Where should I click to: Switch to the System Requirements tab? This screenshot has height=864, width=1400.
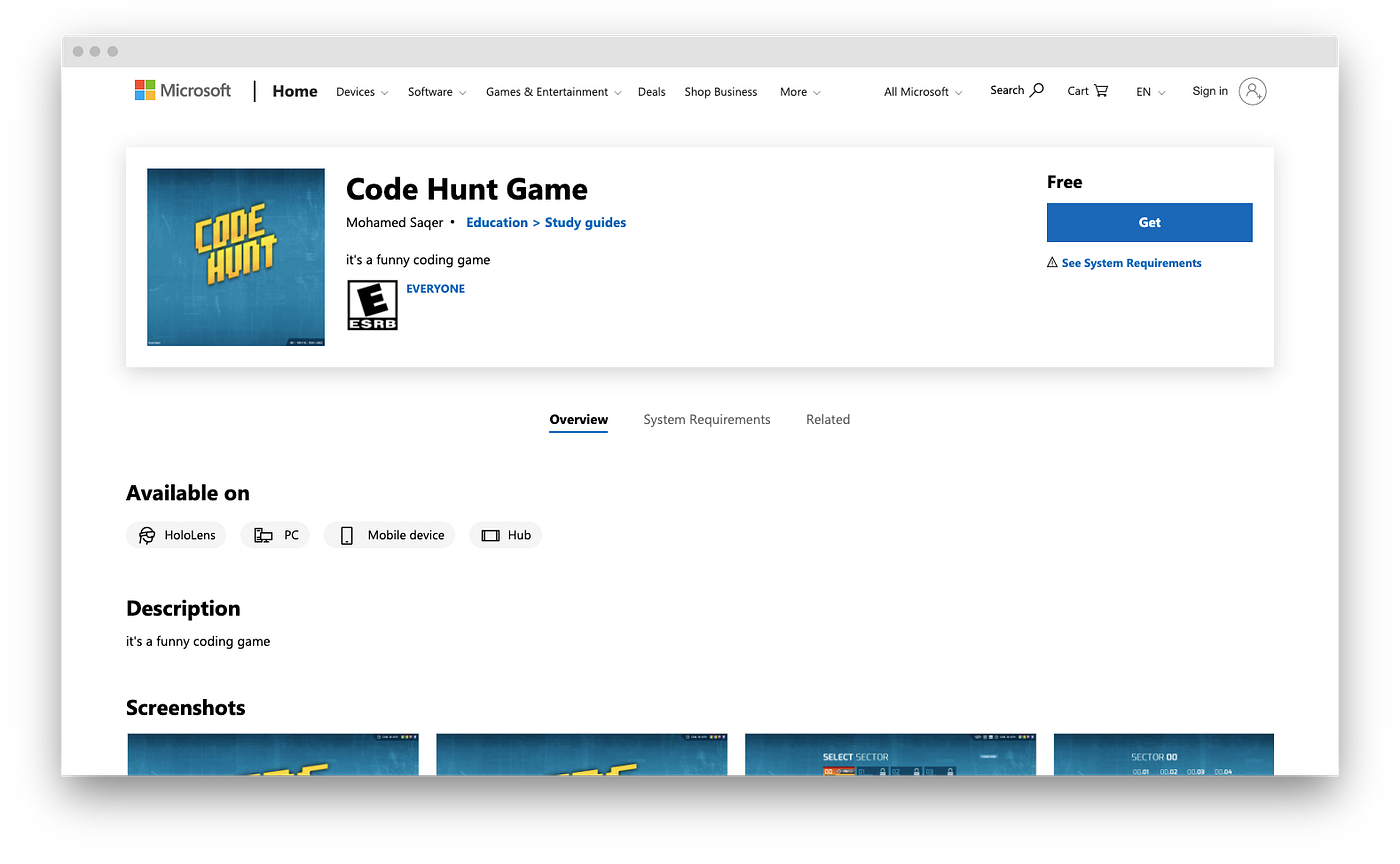point(707,420)
